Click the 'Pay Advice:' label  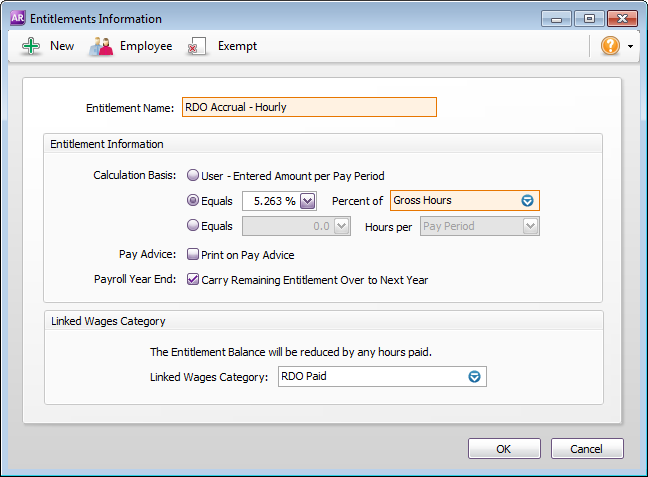pyautogui.click(x=148, y=254)
